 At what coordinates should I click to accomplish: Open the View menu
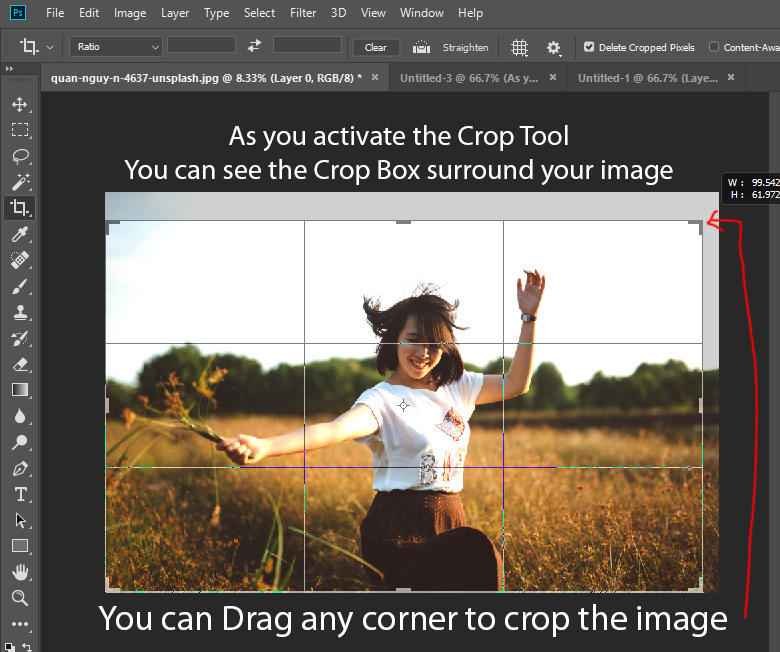pos(373,13)
